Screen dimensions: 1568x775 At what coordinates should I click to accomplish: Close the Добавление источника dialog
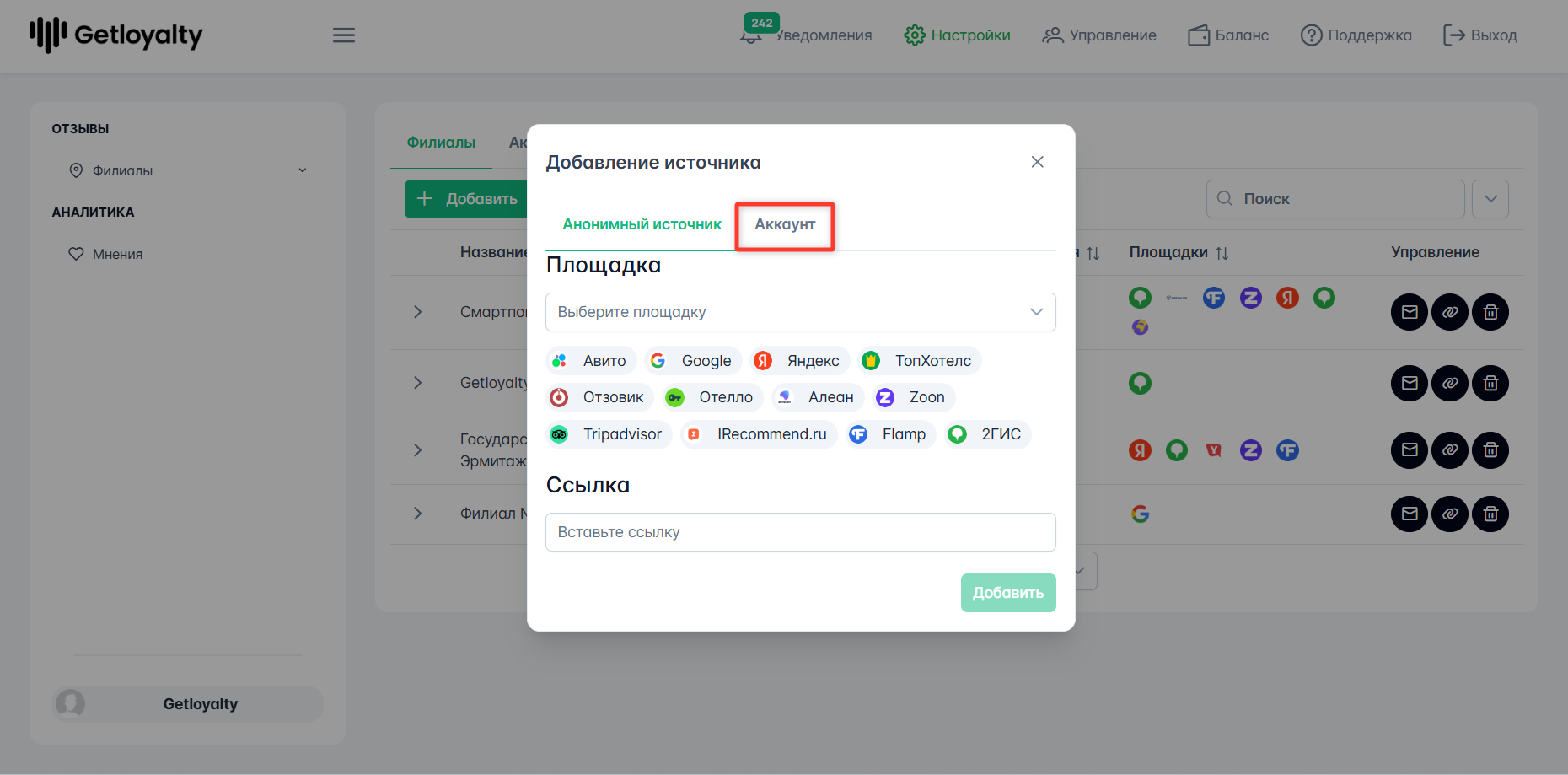click(x=1037, y=162)
